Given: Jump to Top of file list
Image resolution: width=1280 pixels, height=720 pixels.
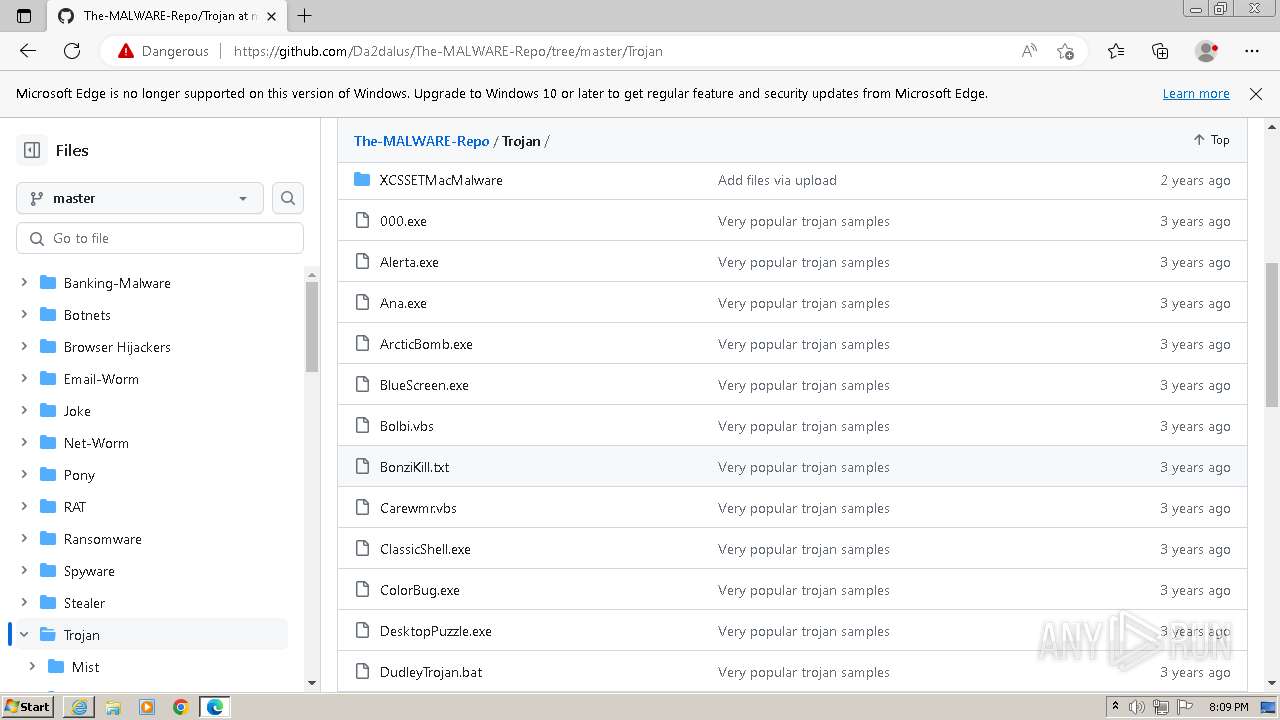Looking at the screenshot, I should tap(1211, 140).
